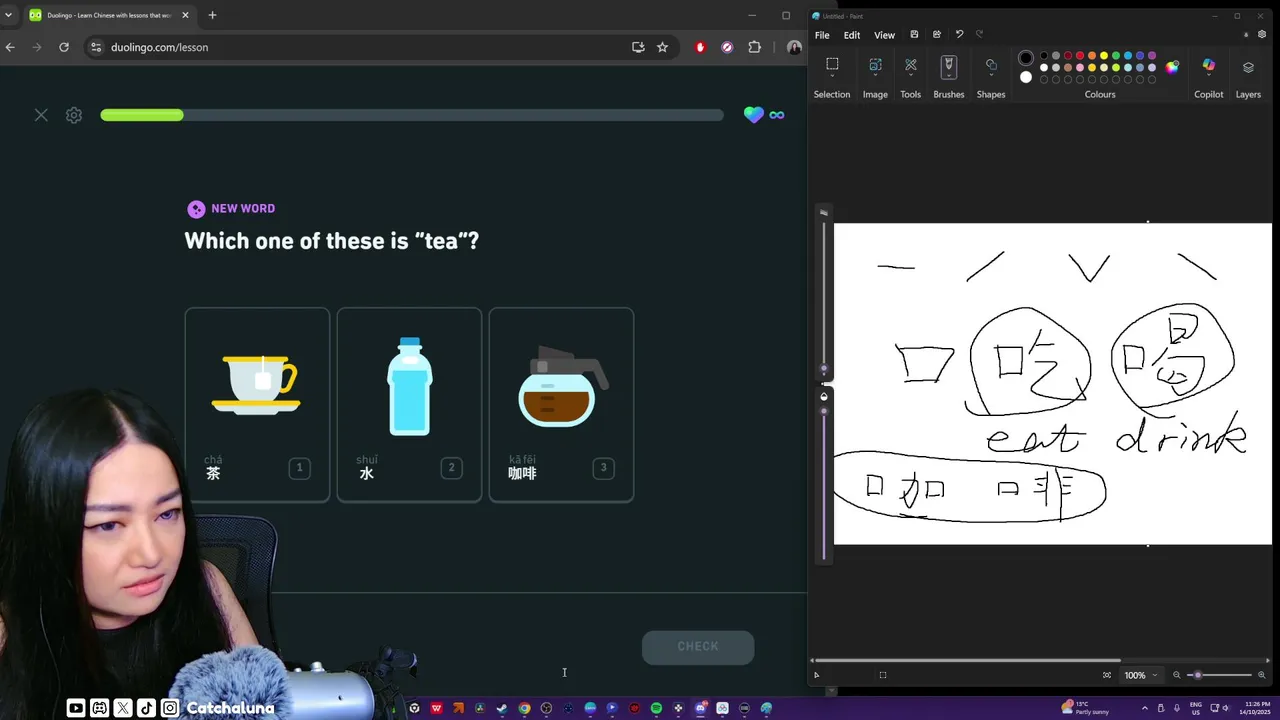The height and width of the screenshot is (720, 1280).
Task: Open the zoom percentage dropdown at 100%
Action: 1140,675
